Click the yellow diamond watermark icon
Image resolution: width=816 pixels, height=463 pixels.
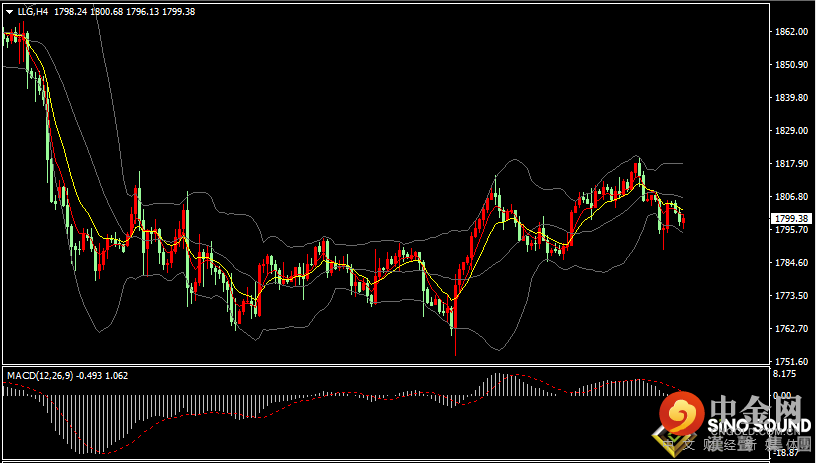click(673, 441)
